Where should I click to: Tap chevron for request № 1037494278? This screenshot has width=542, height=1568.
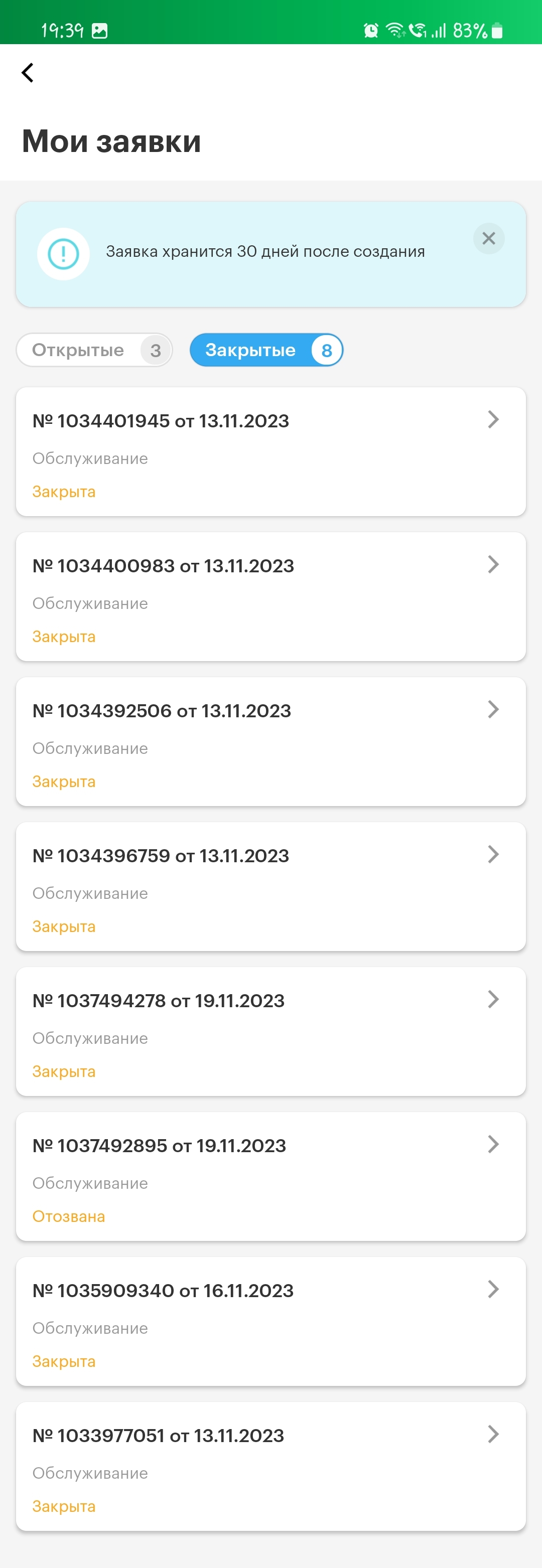[x=493, y=999]
